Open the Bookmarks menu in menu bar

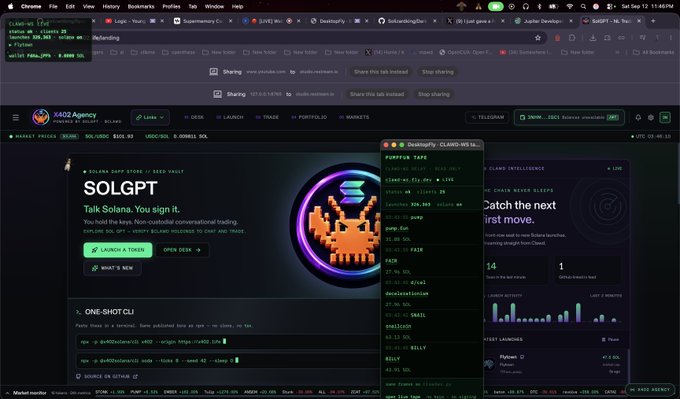(x=141, y=7)
